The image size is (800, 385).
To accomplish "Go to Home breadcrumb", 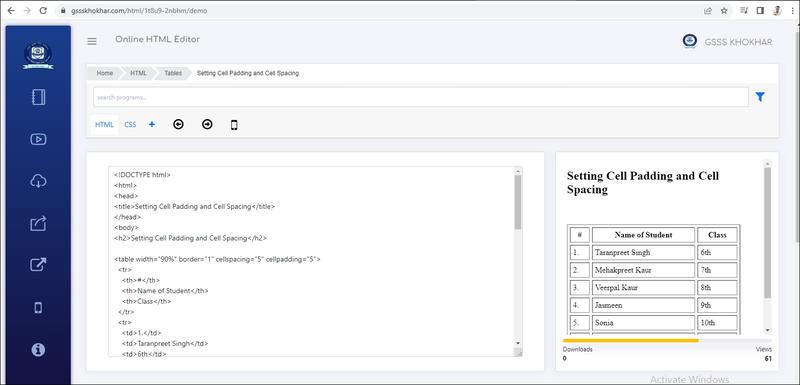I will pos(105,73).
